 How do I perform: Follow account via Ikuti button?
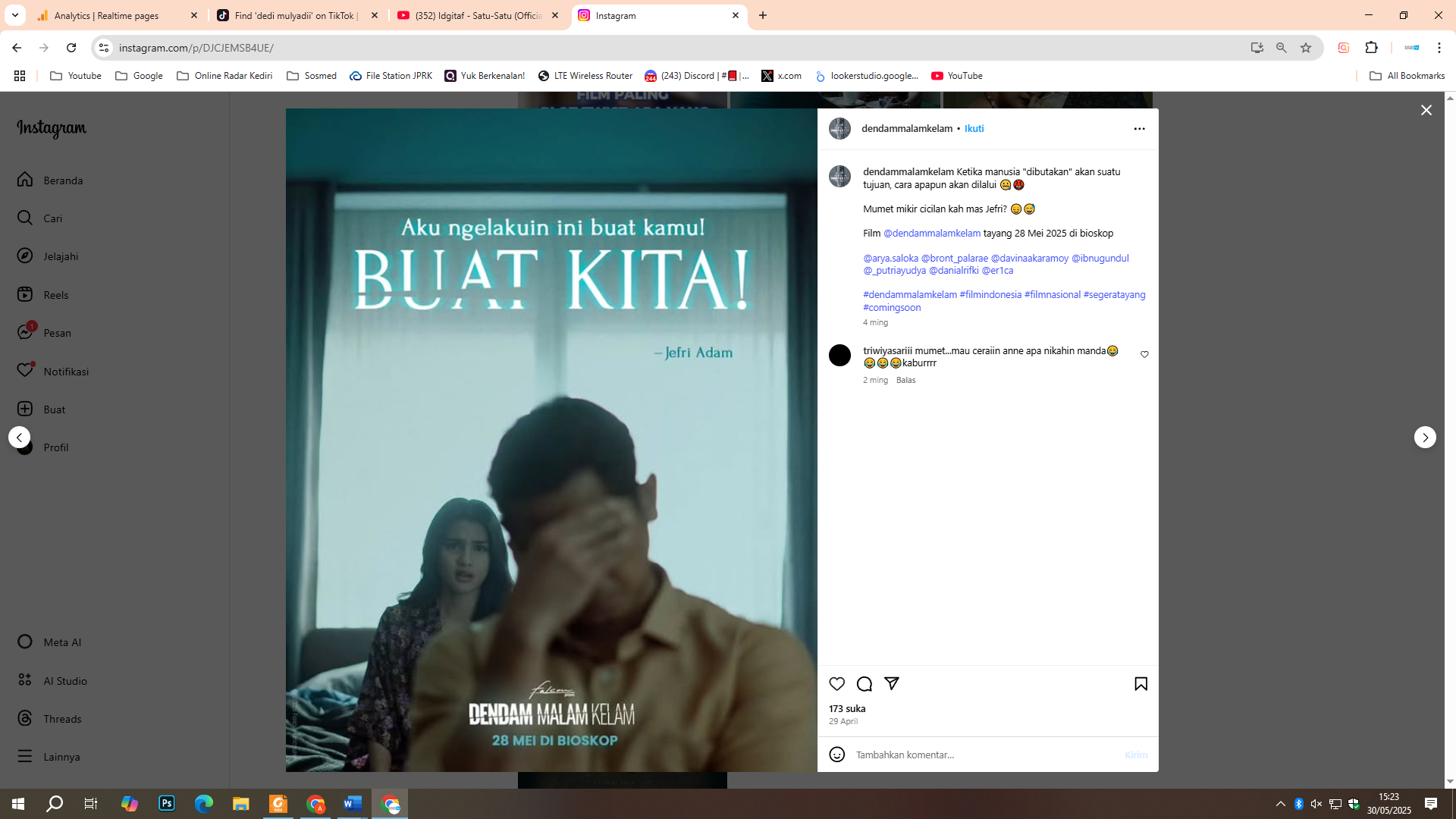click(x=974, y=129)
